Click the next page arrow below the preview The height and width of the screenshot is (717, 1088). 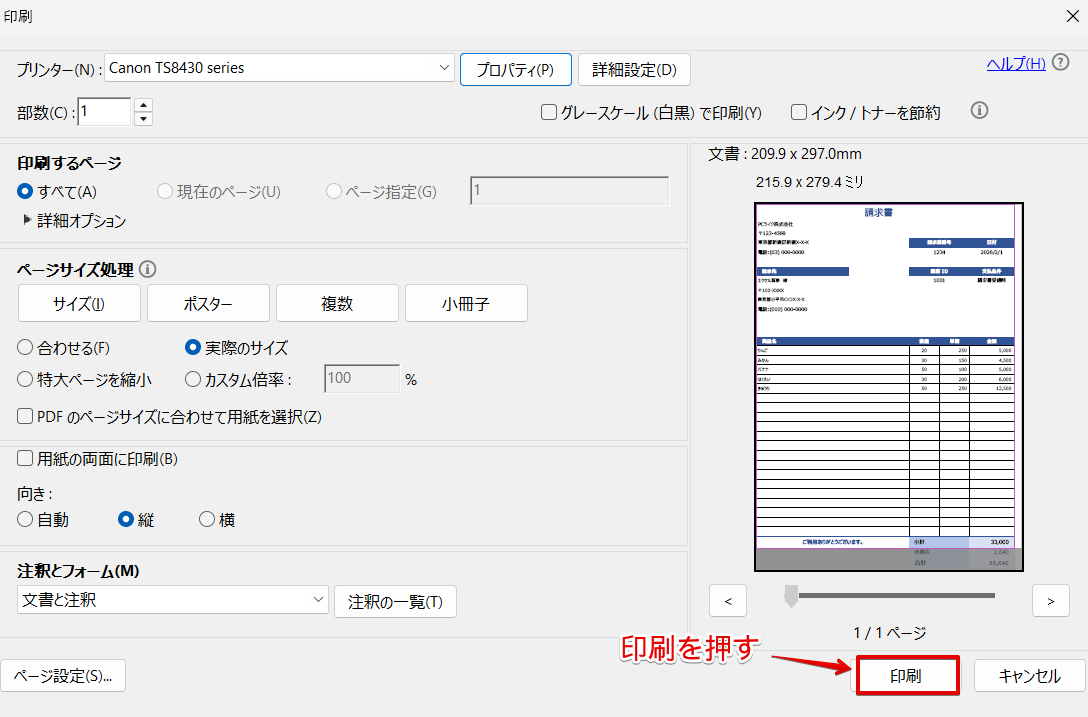coord(1050,600)
